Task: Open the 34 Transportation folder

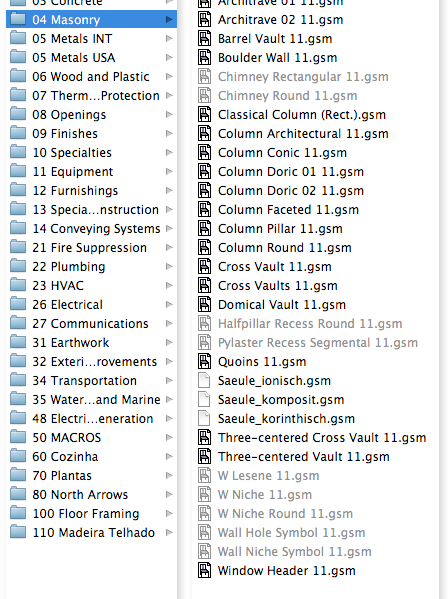Action: 91,380
